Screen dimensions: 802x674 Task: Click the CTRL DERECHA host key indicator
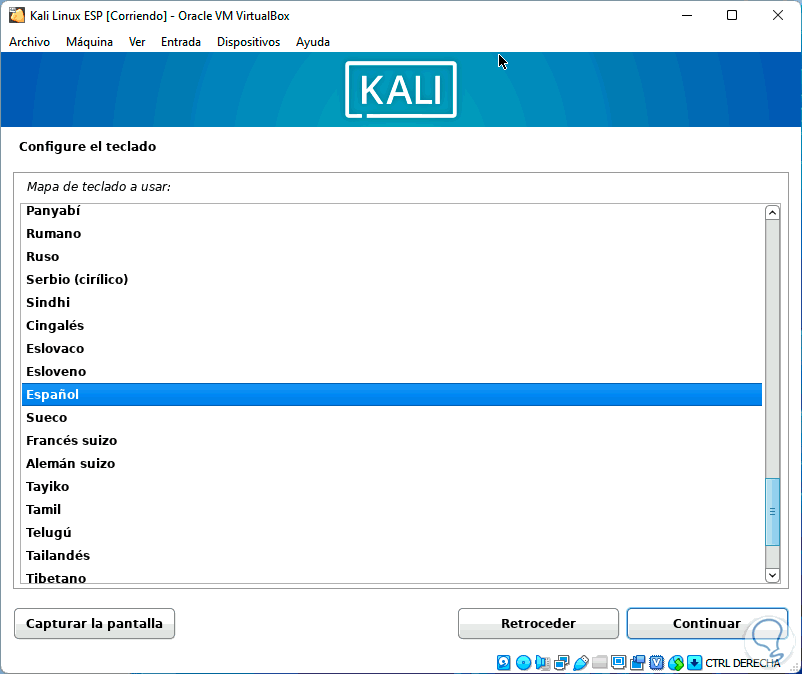click(743, 663)
